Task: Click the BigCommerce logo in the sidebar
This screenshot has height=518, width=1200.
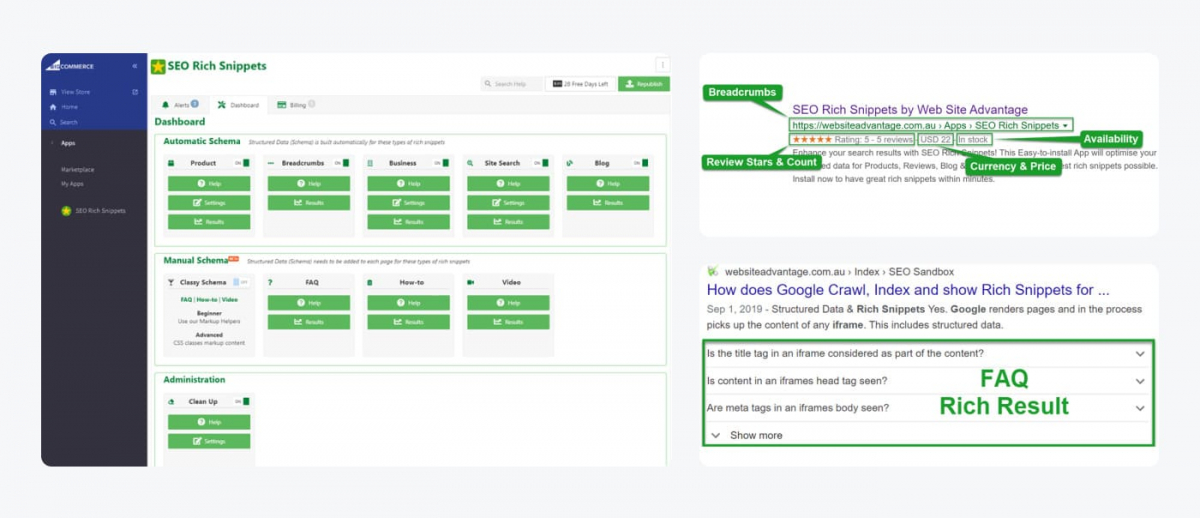Action: pos(70,66)
